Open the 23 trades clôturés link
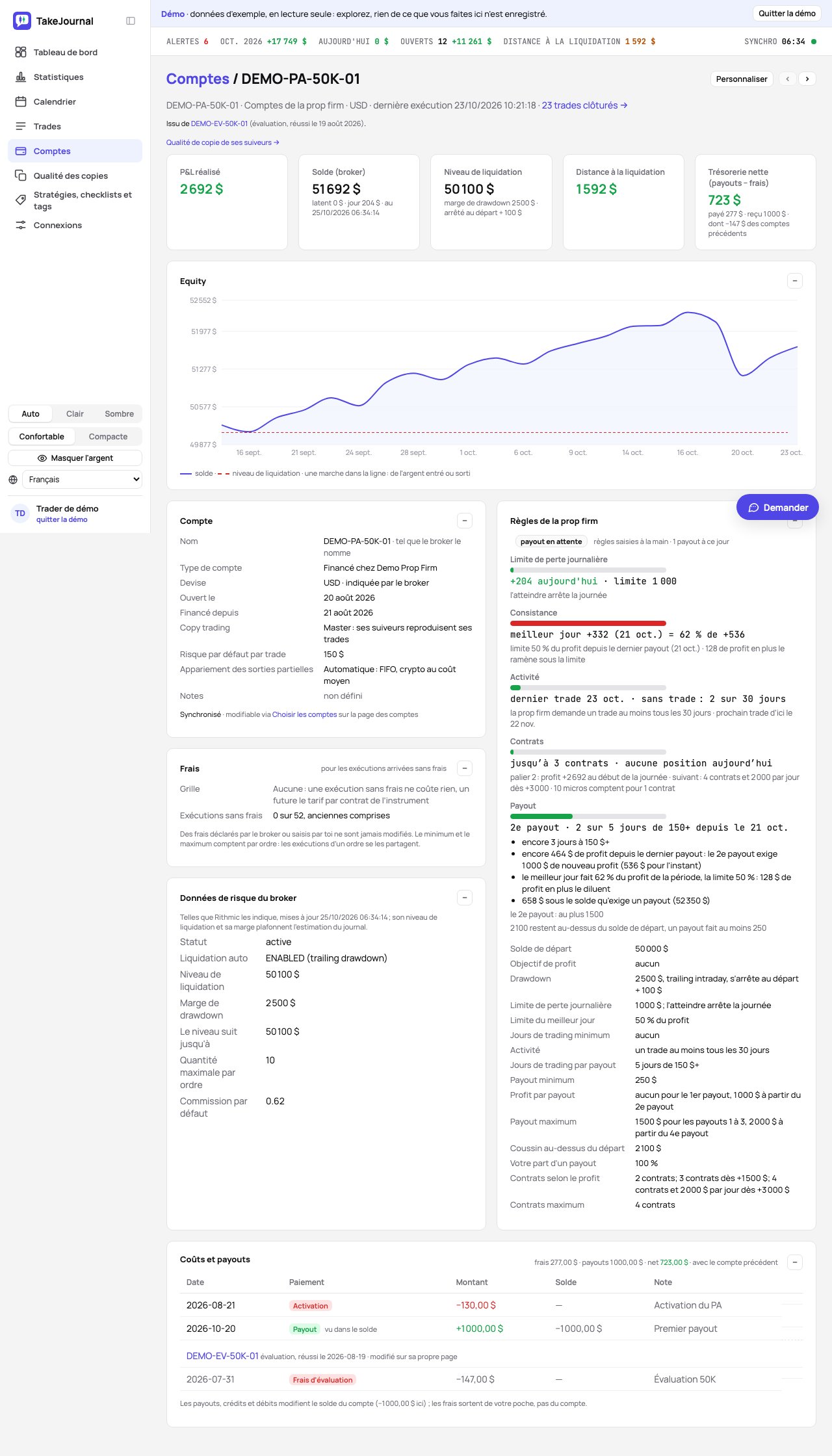Viewport: 832px width, 1456px height. click(585, 105)
